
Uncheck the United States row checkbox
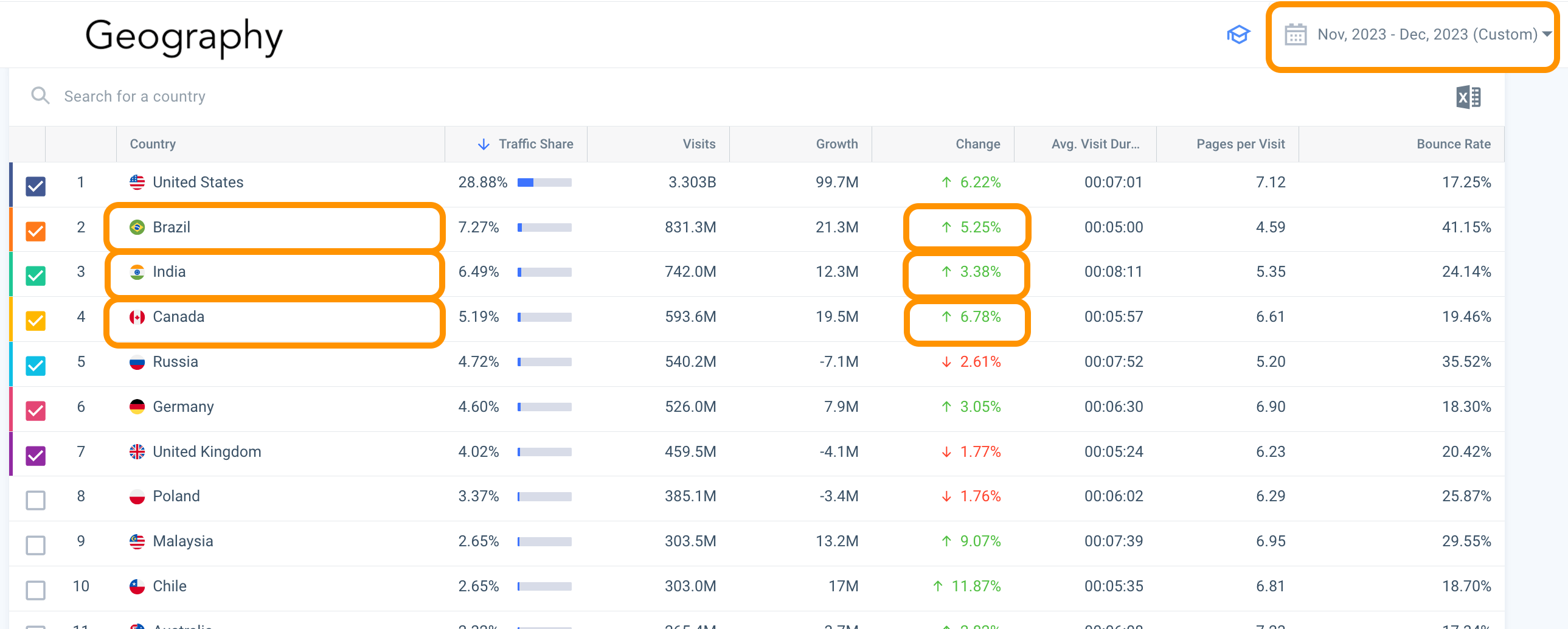tap(35, 186)
